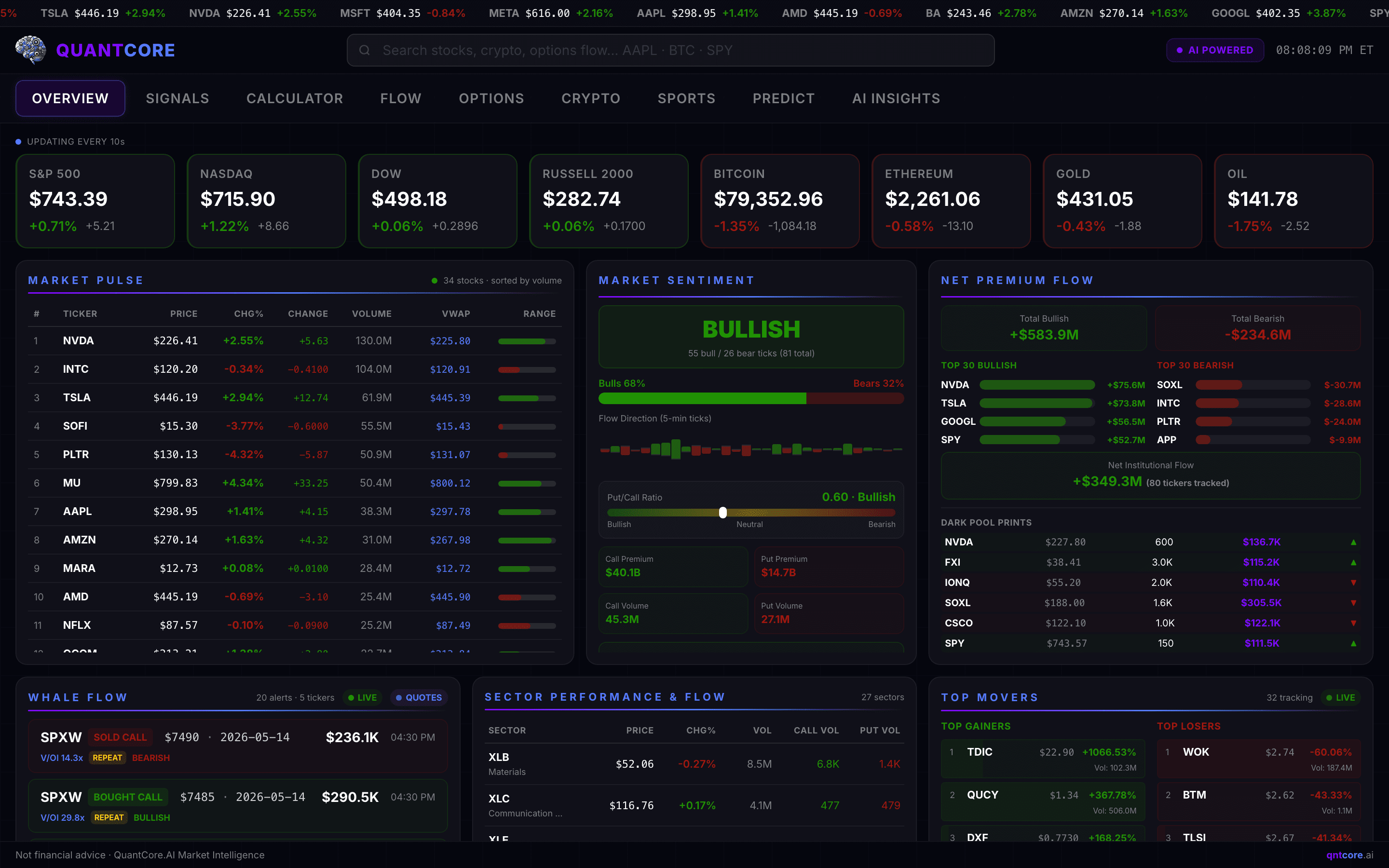Image resolution: width=1389 pixels, height=868 pixels.
Task: Open the SPORTS tab
Action: (x=686, y=98)
